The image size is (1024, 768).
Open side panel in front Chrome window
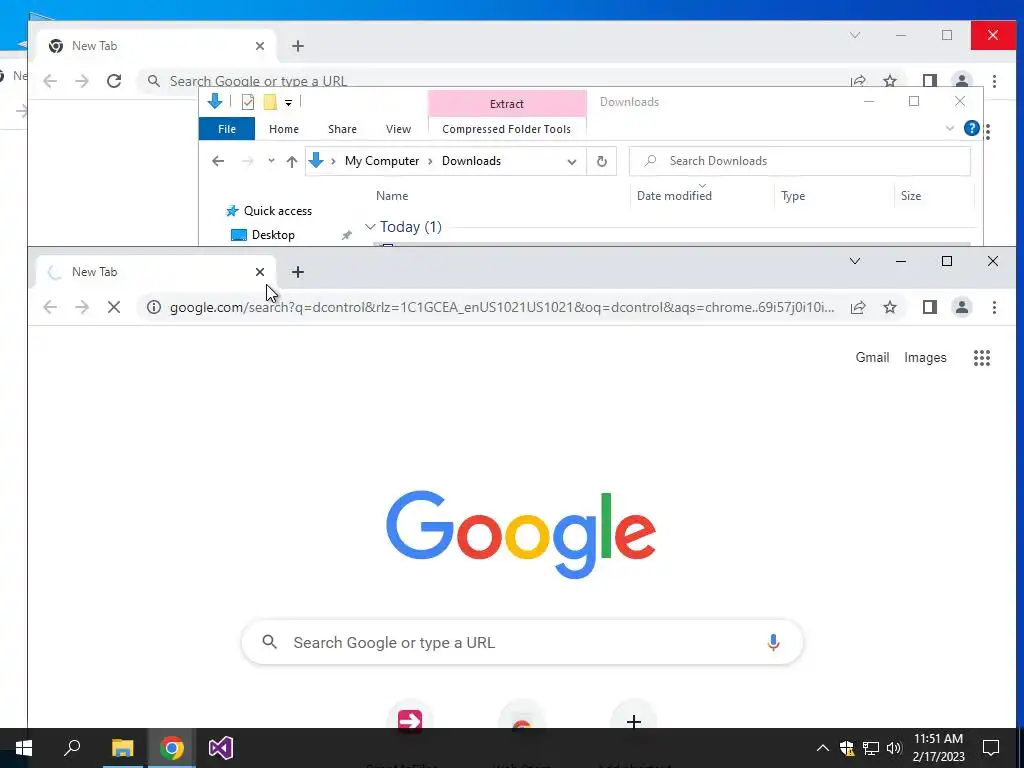[x=929, y=307]
